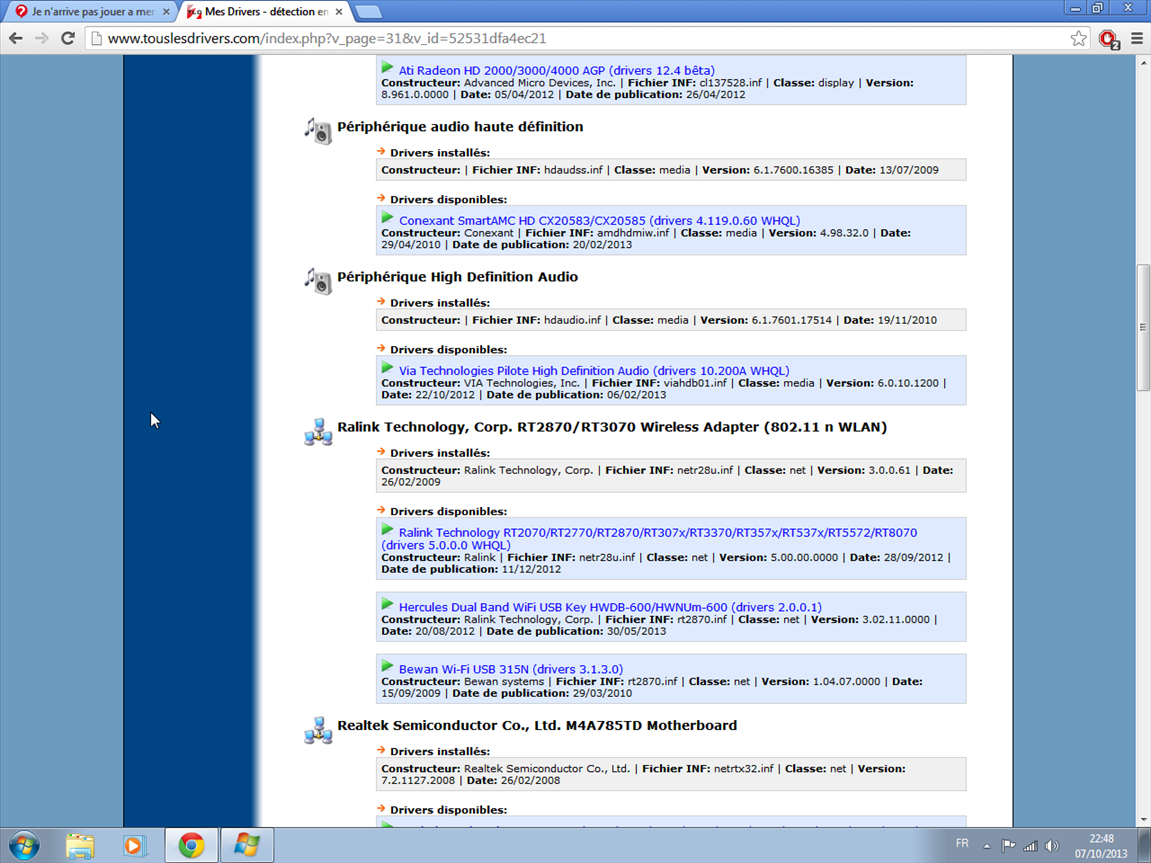Click speaker icon beside Périphérique audio haute définition
The image size is (1151, 863).
[x=318, y=130]
